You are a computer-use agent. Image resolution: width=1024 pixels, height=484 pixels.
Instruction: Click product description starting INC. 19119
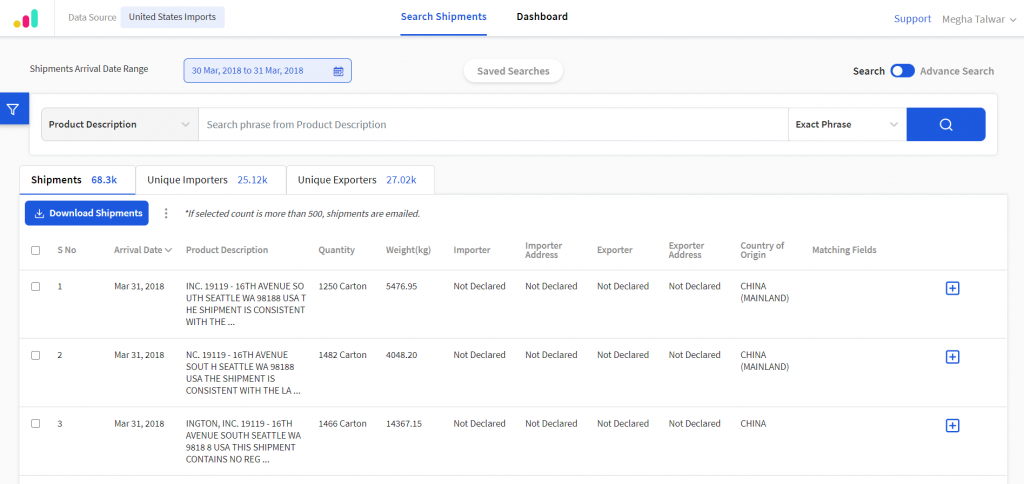click(x=246, y=304)
